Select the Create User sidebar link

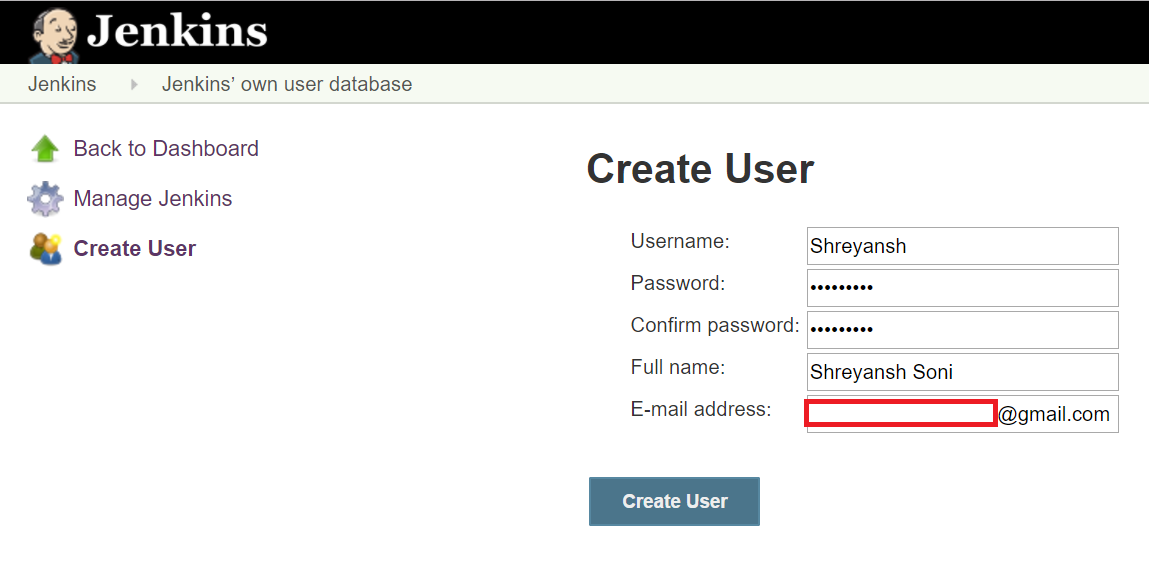pos(135,248)
